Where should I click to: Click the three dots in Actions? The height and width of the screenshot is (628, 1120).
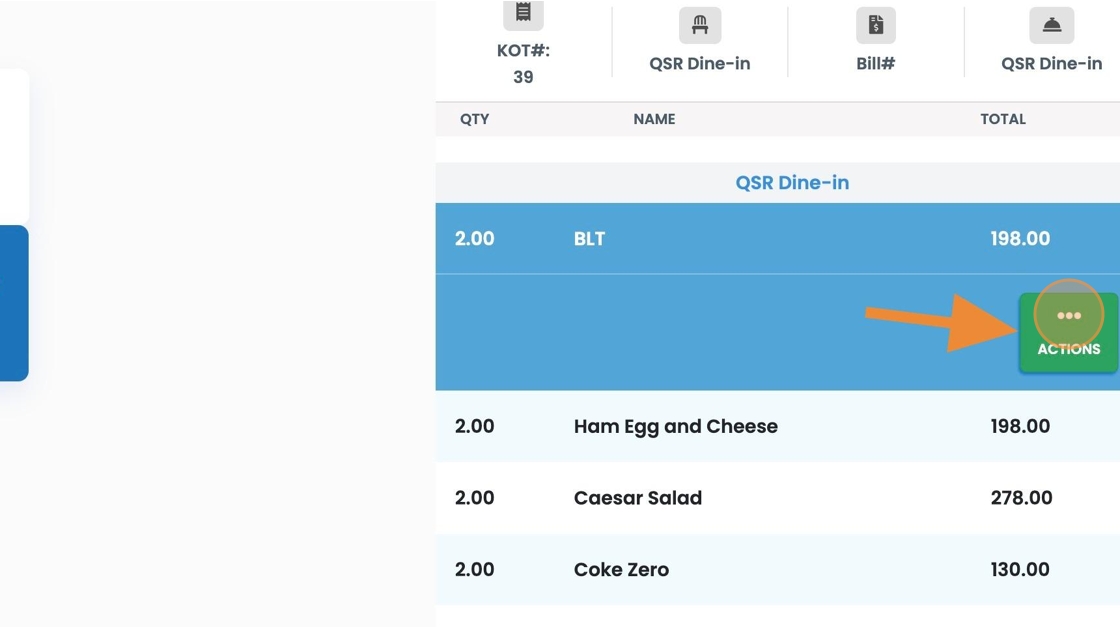click(1069, 316)
